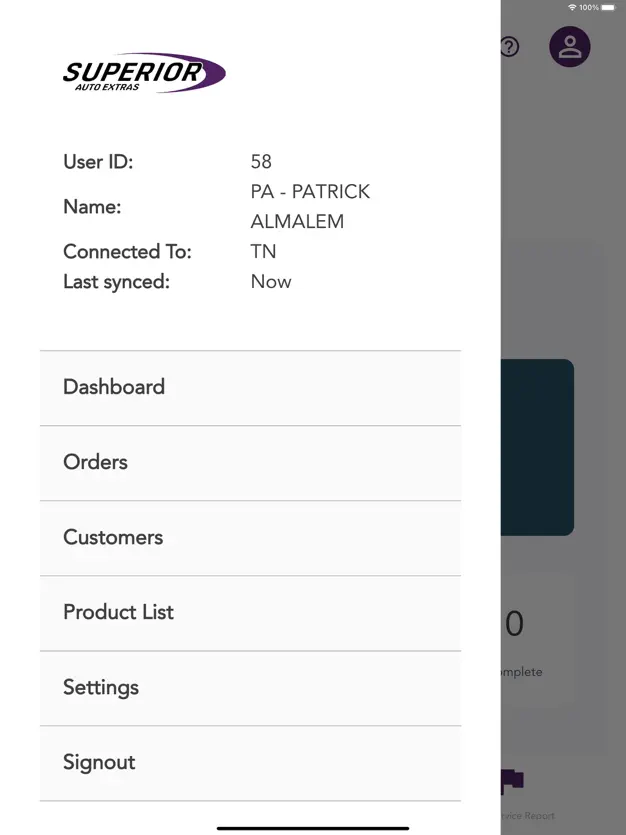This screenshot has width=626, height=835.
Task: Tap the 0 complete counter
Action: coord(514,625)
